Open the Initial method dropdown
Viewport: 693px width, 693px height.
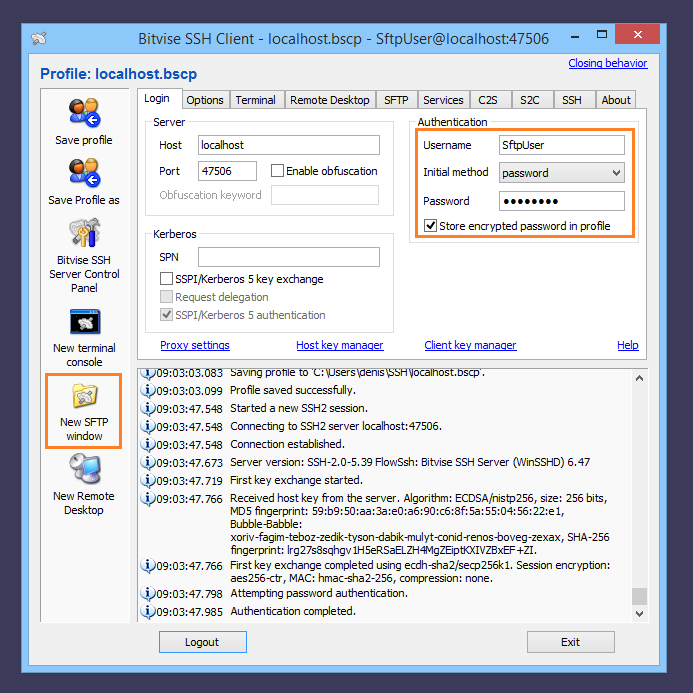pos(562,173)
